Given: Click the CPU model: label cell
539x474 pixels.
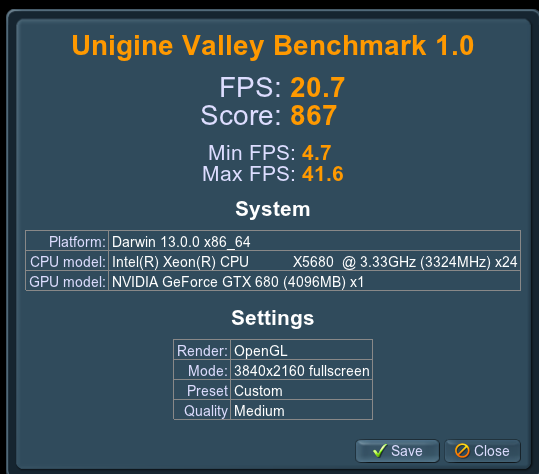Looking at the screenshot, I should tap(67, 261).
